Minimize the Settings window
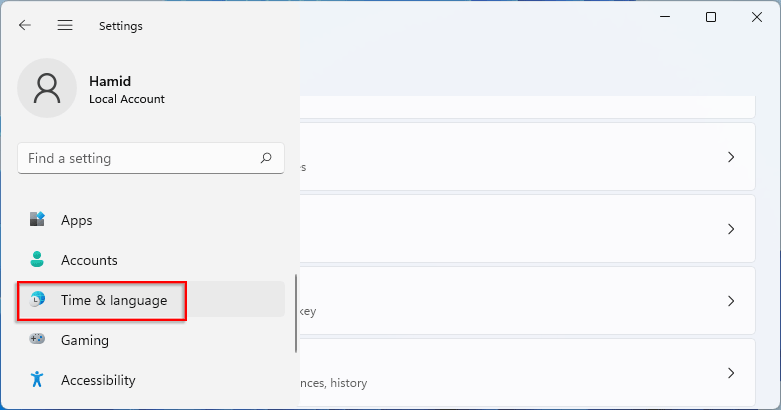 click(x=664, y=17)
